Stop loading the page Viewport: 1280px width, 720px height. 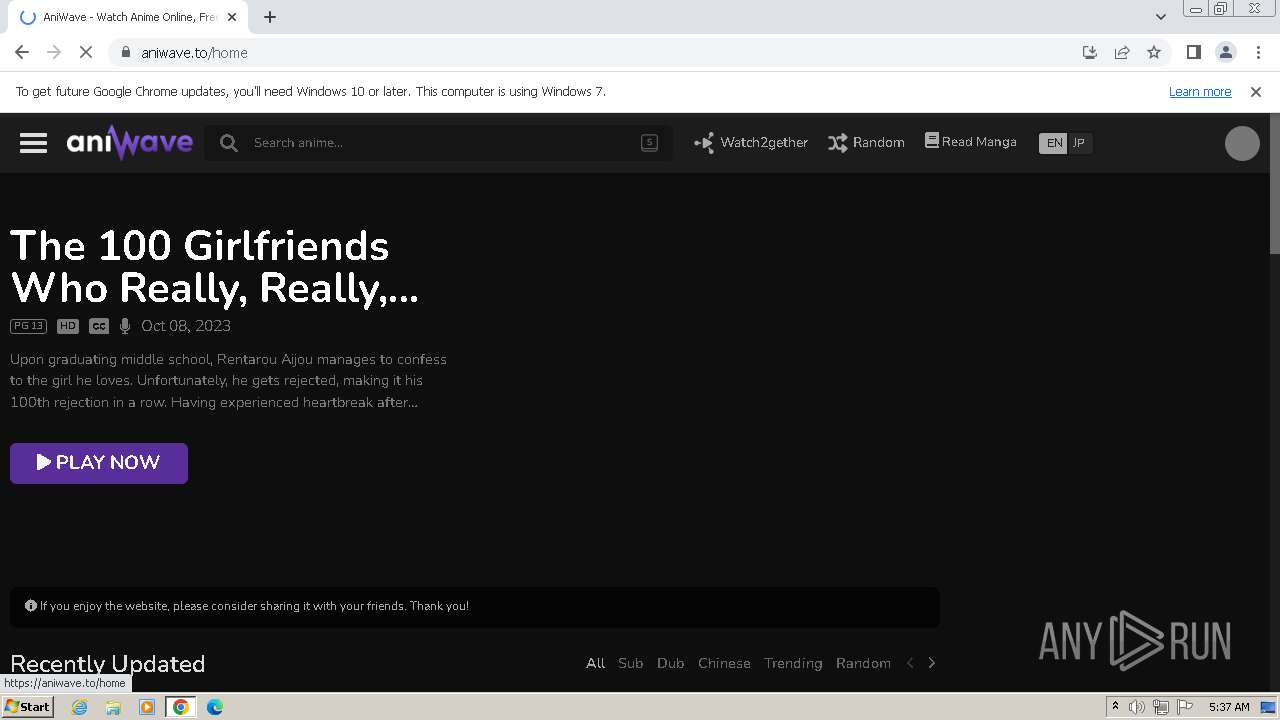click(x=86, y=52)
